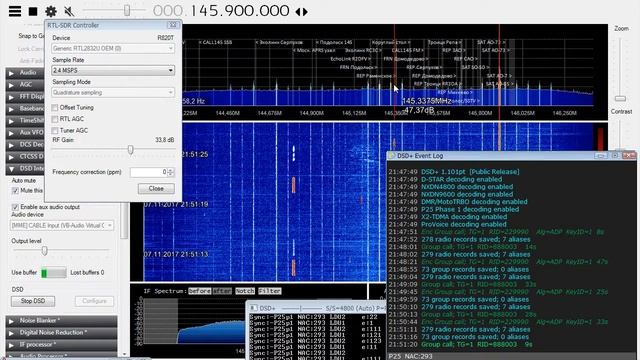Open the Audio device CABLE Input dropdown
Image resolution: width=640 pixels, height=360 pixels.
(62, 225)
